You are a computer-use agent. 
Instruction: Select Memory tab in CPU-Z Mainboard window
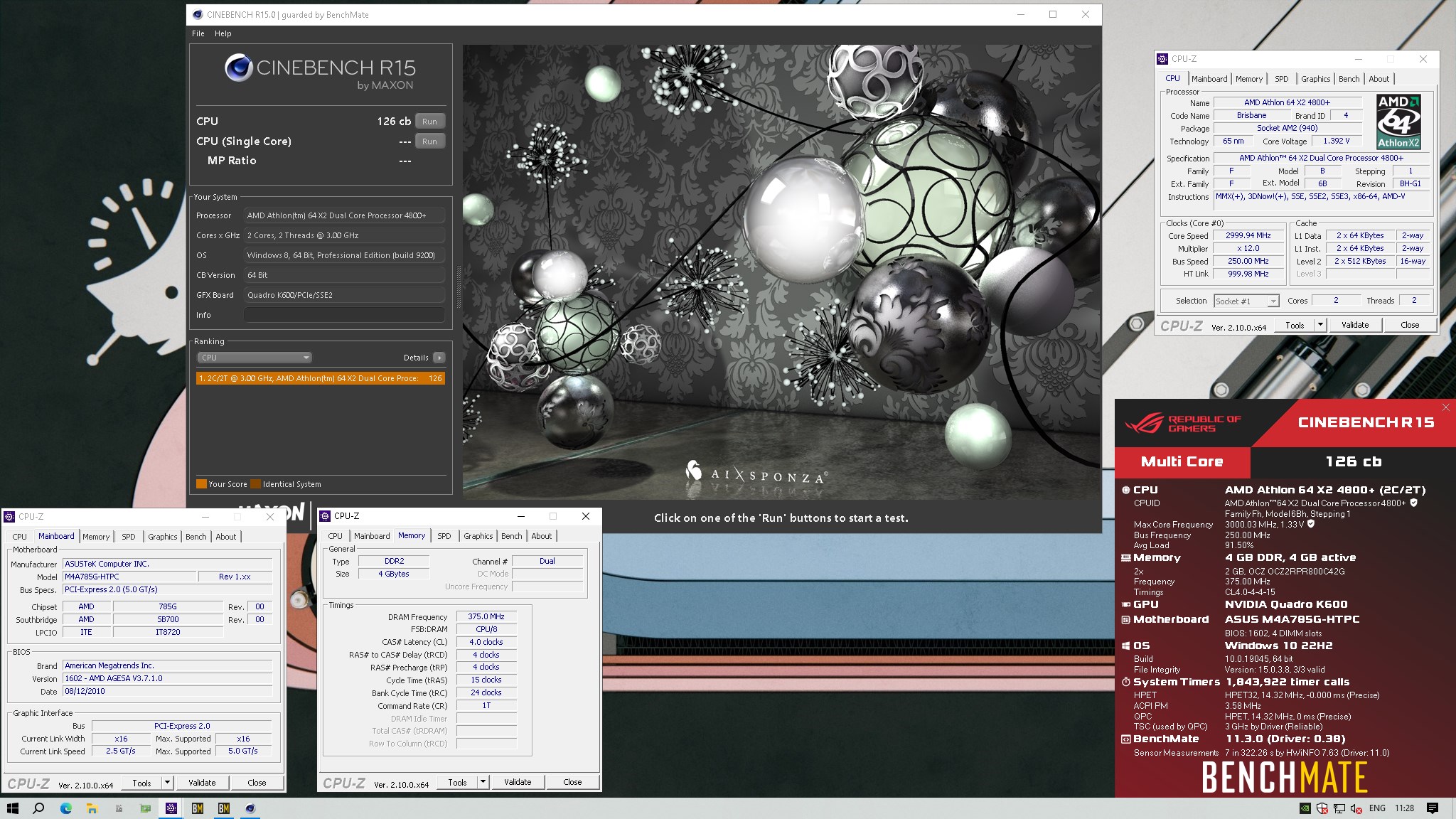pos(96,537)
